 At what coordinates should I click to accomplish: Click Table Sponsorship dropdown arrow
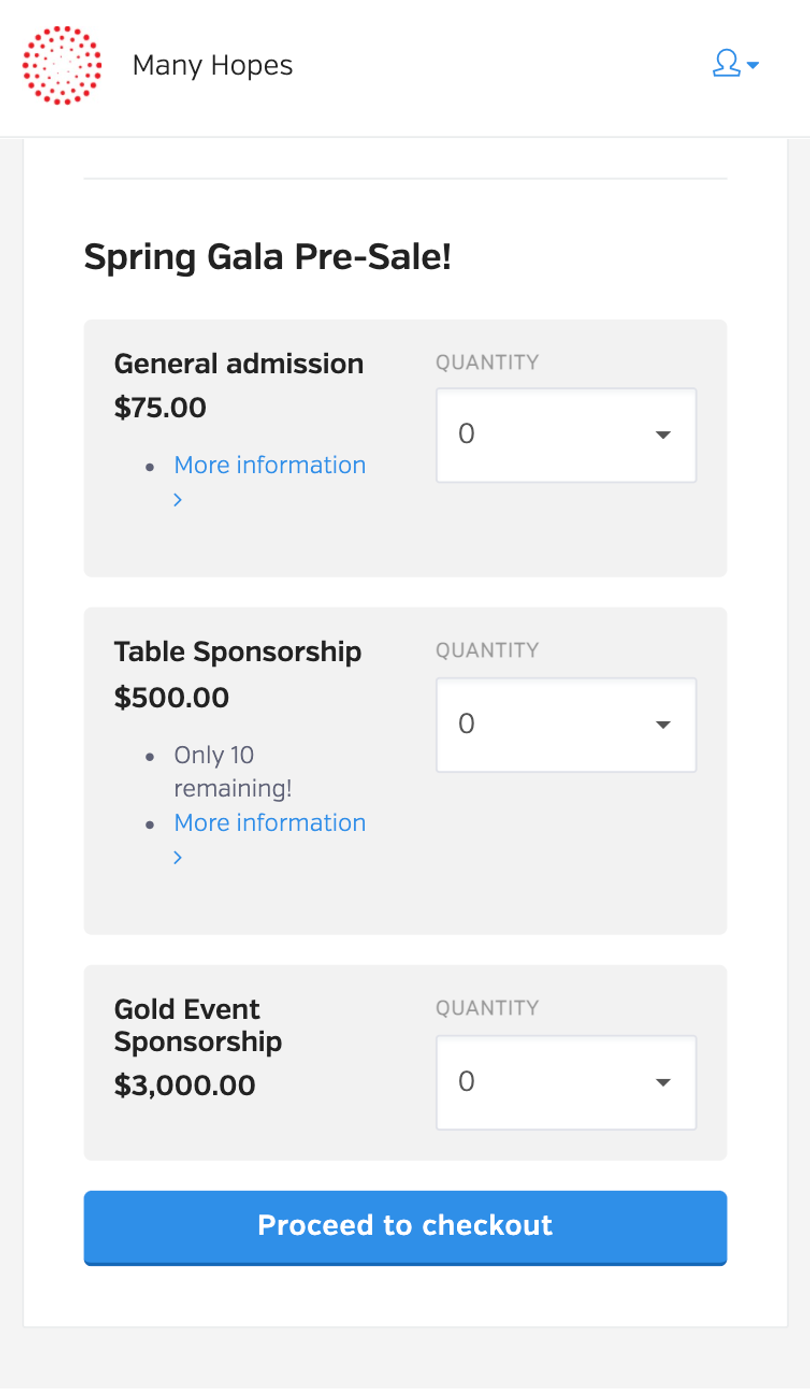point(662,725)
